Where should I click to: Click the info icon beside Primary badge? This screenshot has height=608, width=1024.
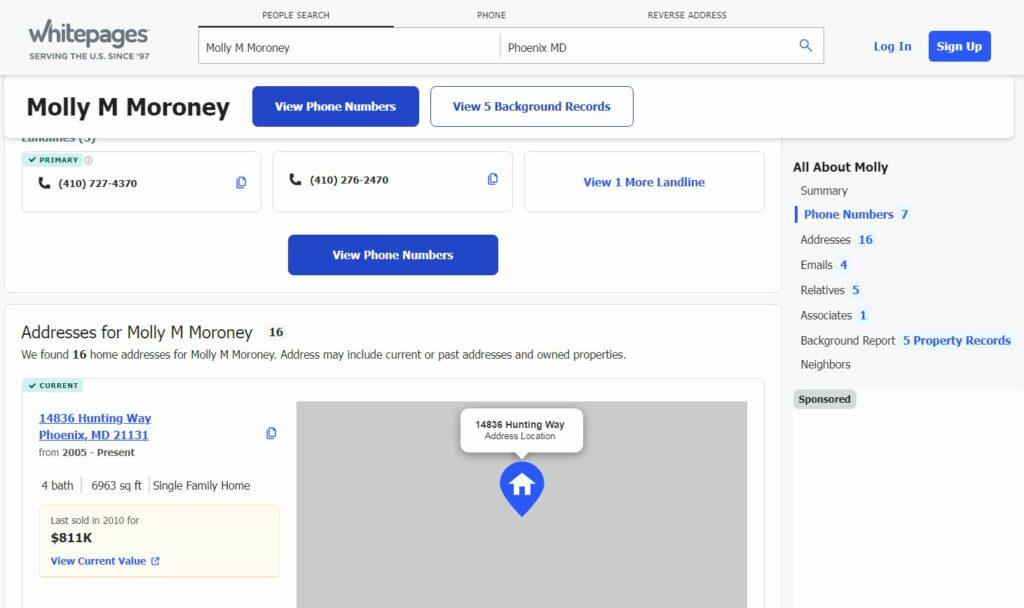point(88,160)
